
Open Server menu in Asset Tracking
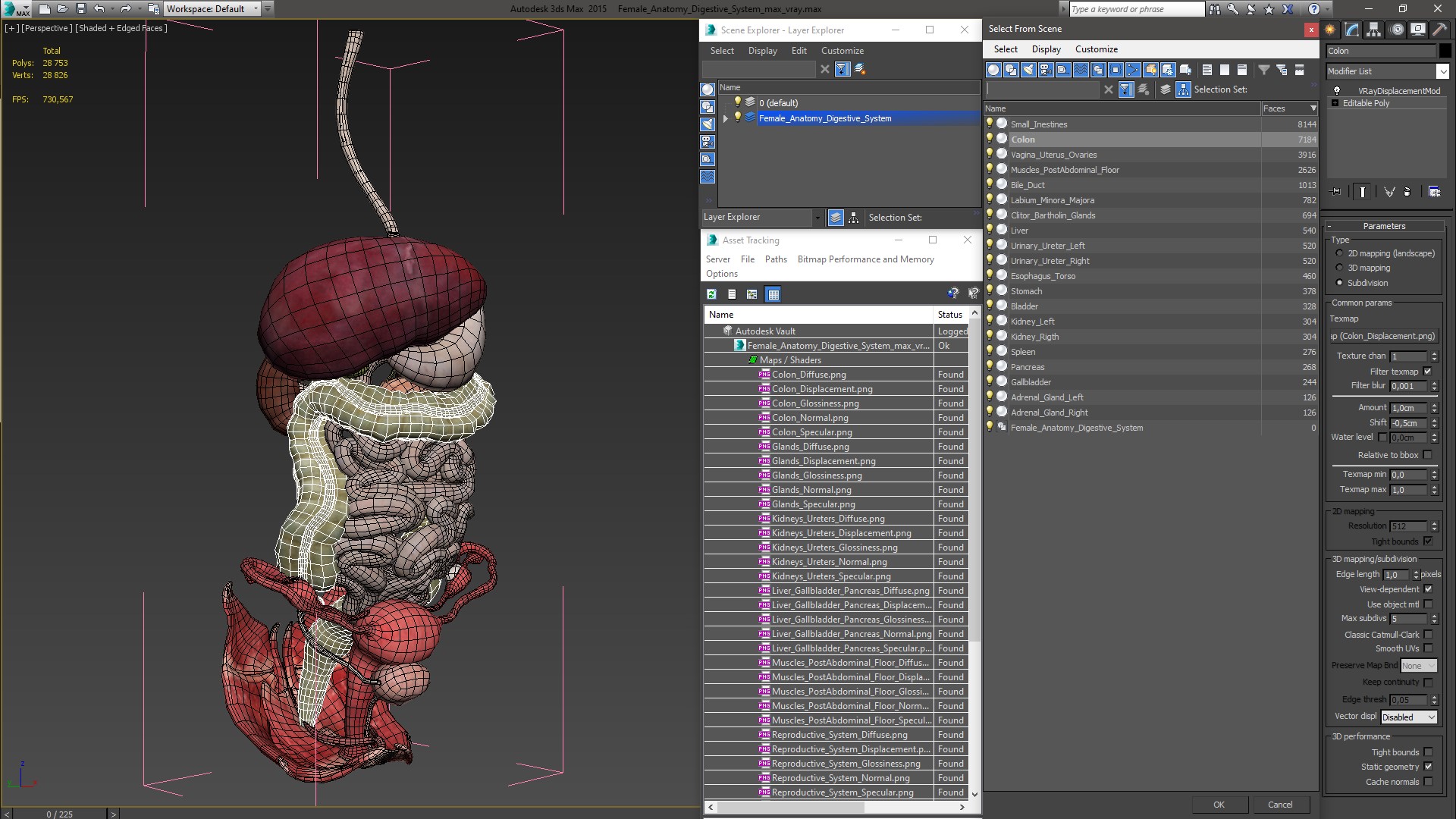(x=717, y=259)
